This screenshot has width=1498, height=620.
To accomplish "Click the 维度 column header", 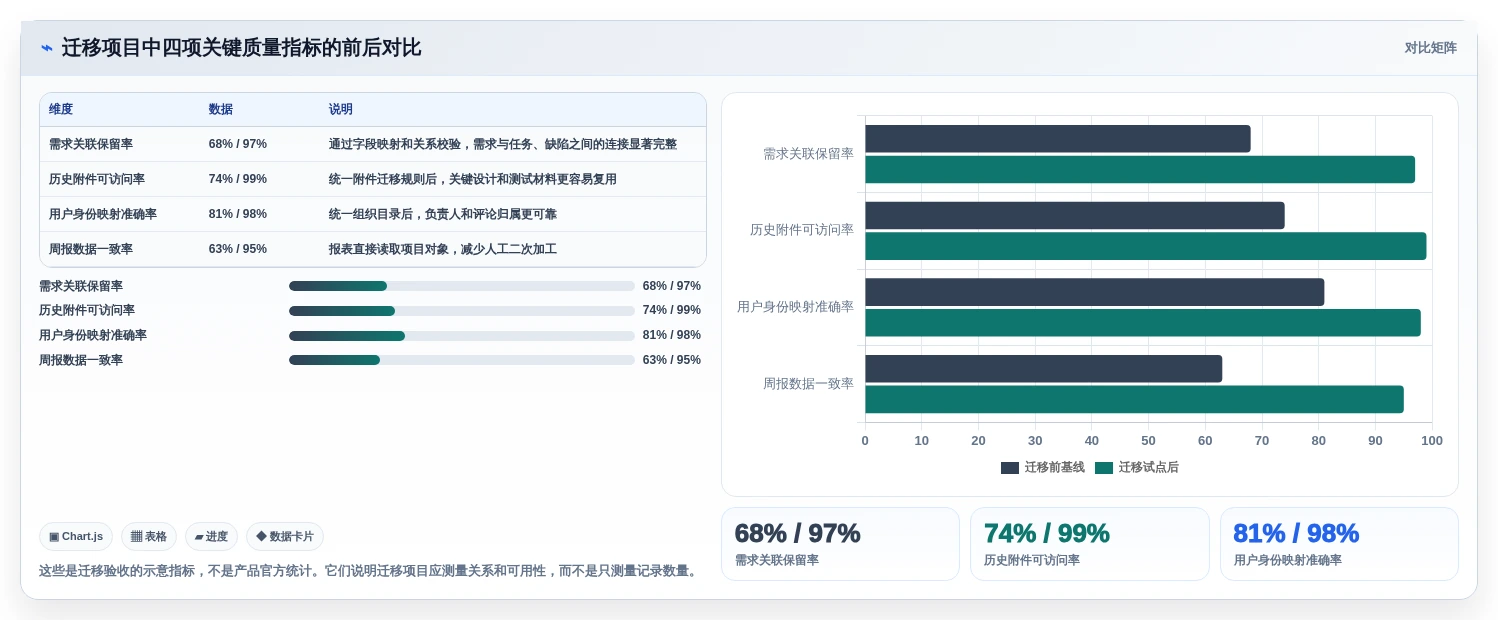I will [x=61, y=110].
